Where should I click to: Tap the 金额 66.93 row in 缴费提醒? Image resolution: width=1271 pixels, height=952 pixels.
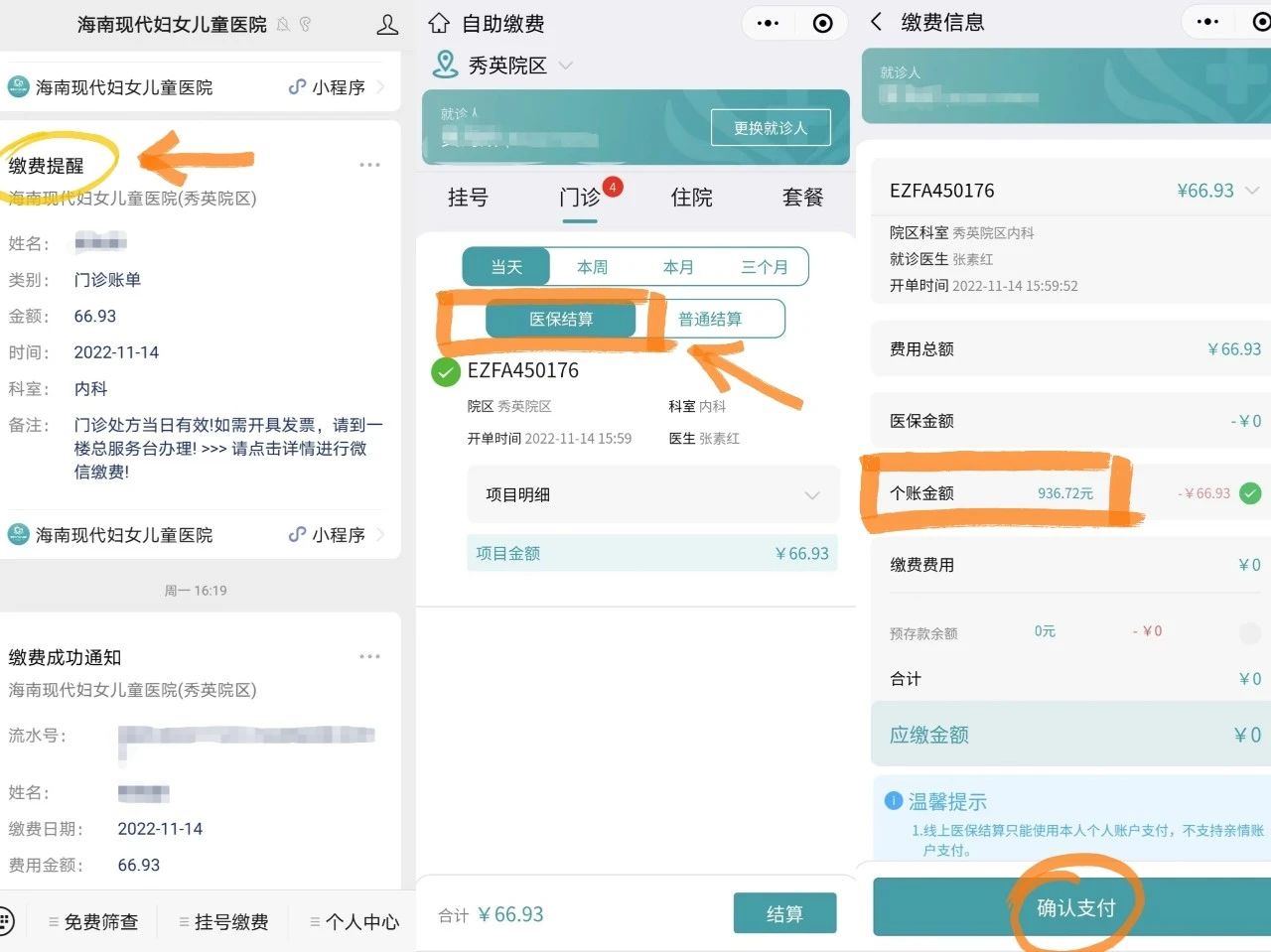click(63, 316)
